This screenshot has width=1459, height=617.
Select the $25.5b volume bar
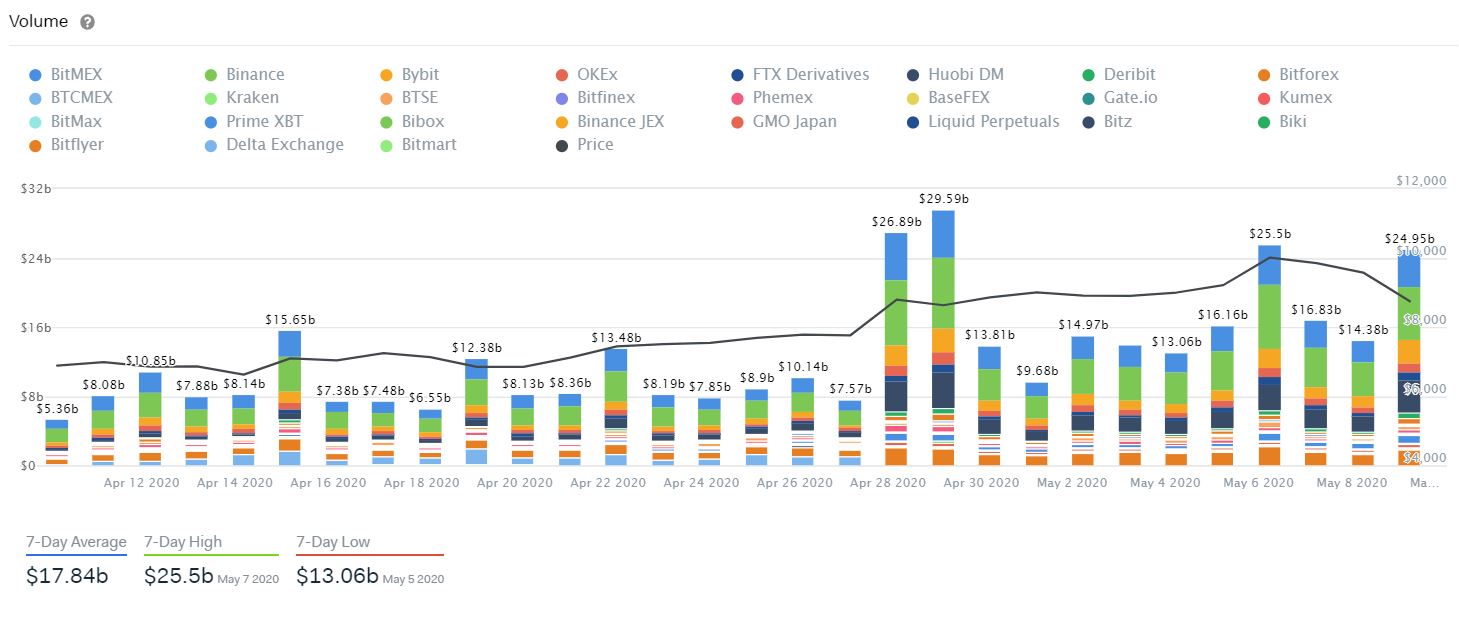pyautogui.click(x=1270, y=355)
